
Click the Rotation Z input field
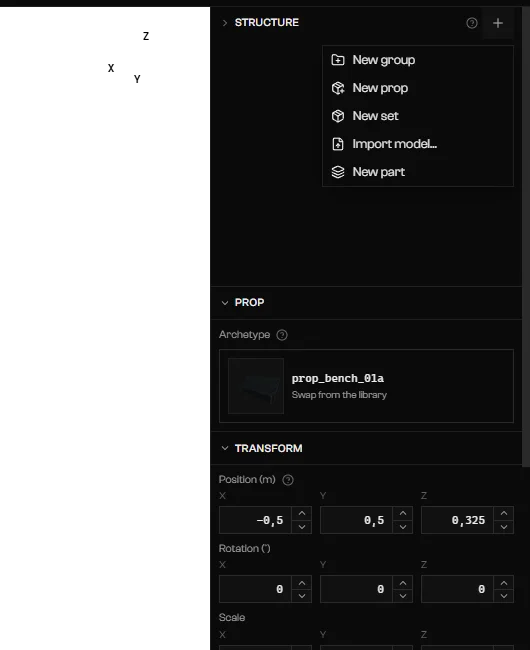(x=457, y=589)
